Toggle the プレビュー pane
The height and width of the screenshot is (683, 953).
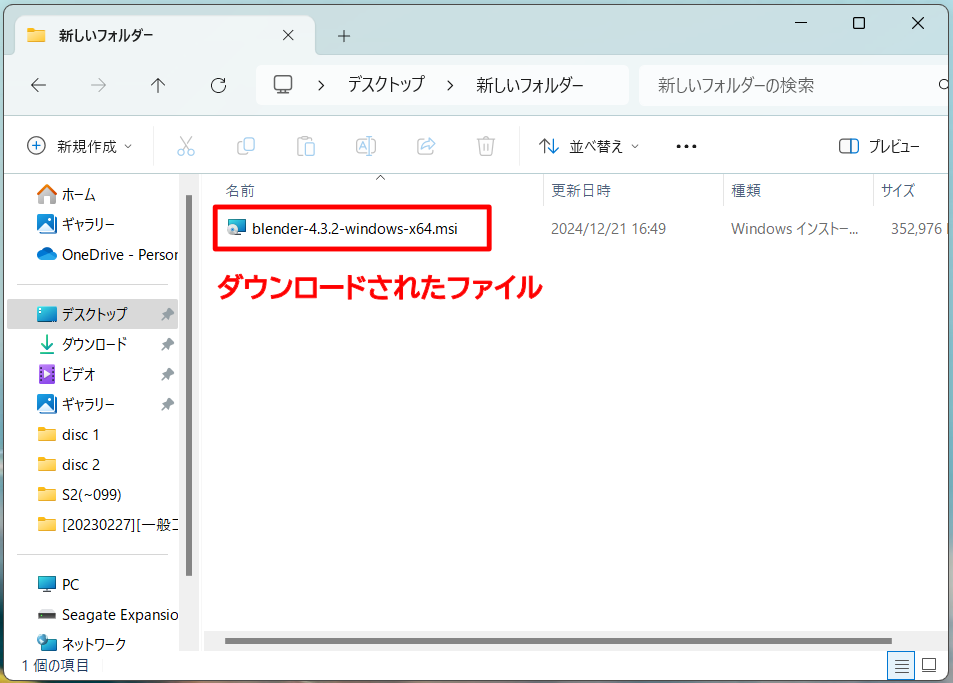pyautogui.click(x=879, y=146)
